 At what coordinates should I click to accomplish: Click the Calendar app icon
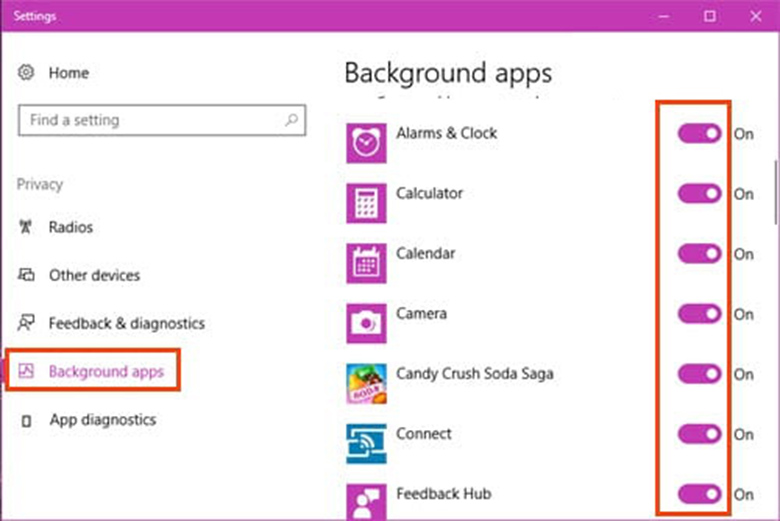point(366,262)
